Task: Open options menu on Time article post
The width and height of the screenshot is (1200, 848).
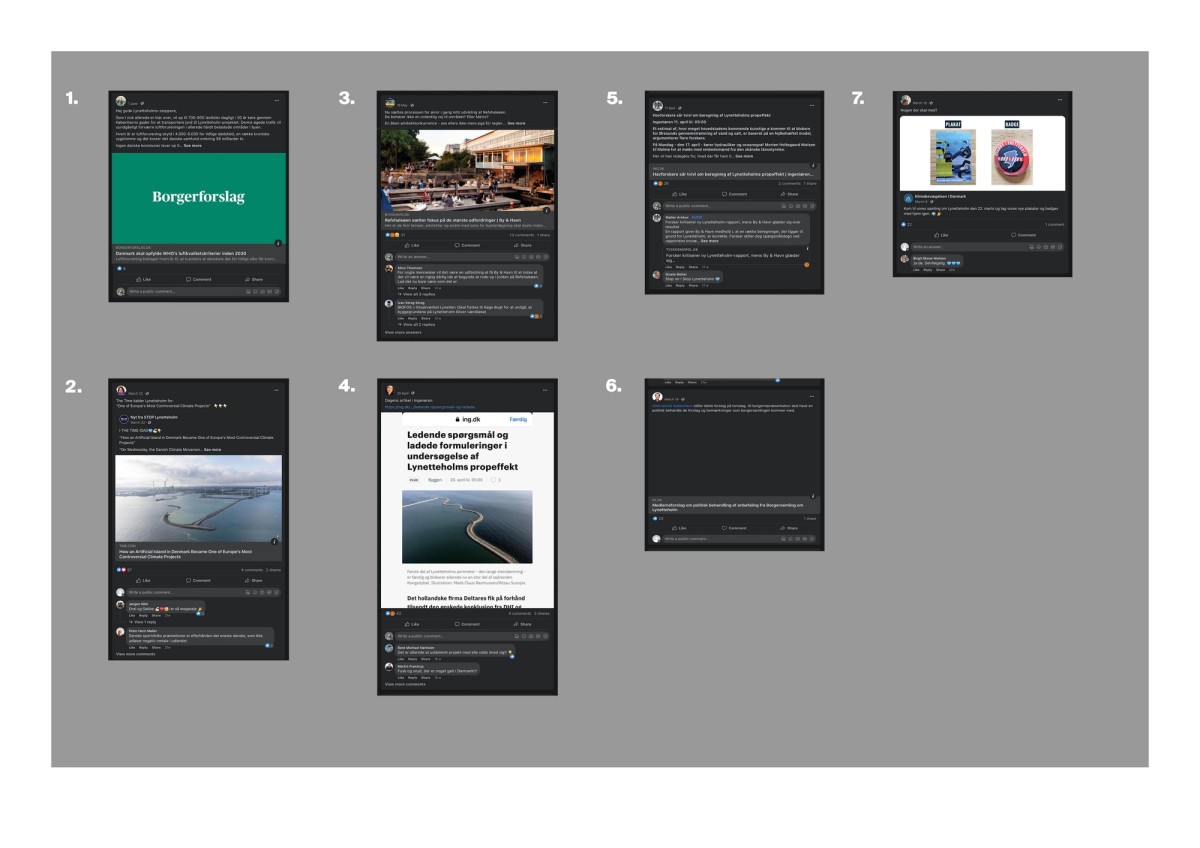Action: pos(277,390)
